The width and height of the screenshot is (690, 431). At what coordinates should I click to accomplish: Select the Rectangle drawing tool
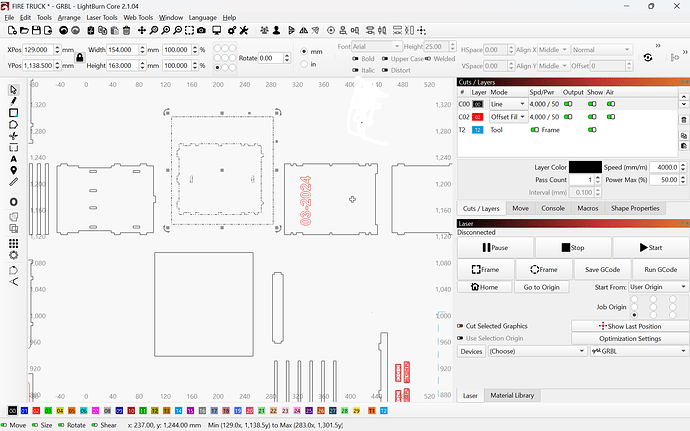tap(14, 113)
